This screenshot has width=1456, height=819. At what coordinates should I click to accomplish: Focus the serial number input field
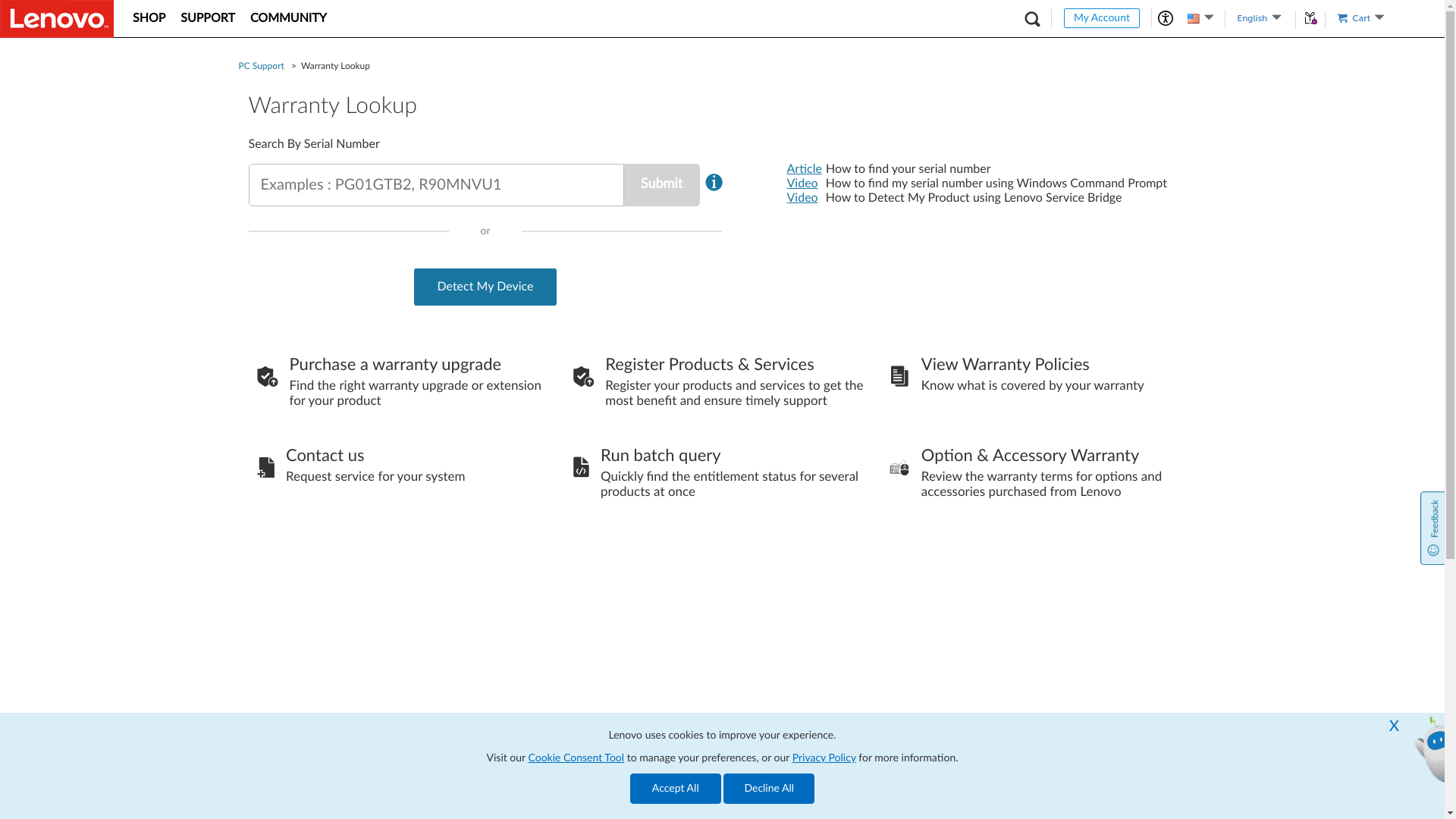click(436, 185)
